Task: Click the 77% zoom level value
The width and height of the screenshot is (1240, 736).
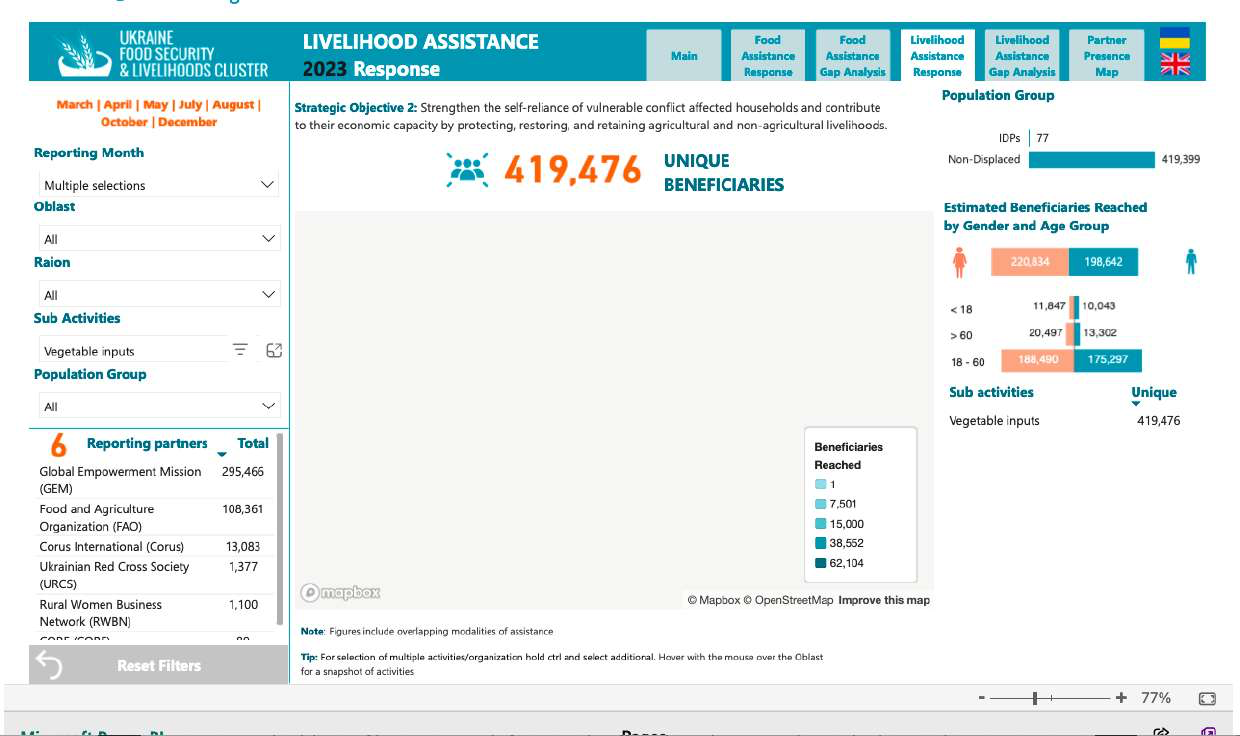Action: pos(1156,698)
